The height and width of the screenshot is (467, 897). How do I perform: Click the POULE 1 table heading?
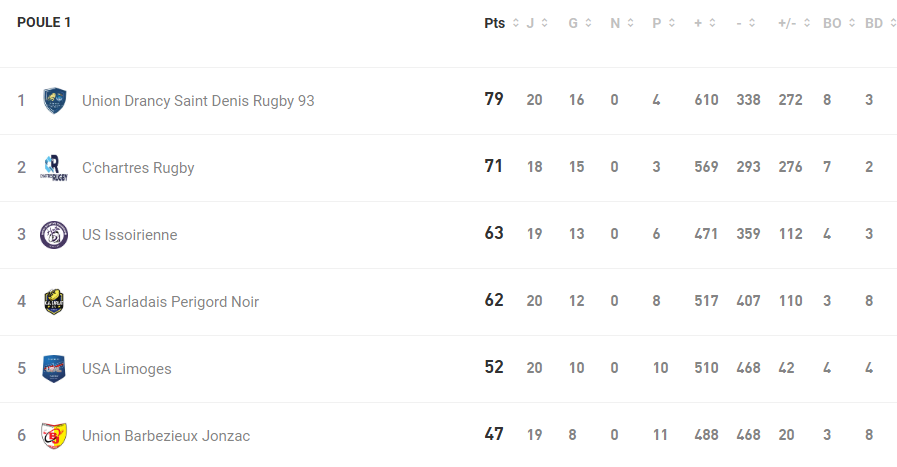pos(44,23)
